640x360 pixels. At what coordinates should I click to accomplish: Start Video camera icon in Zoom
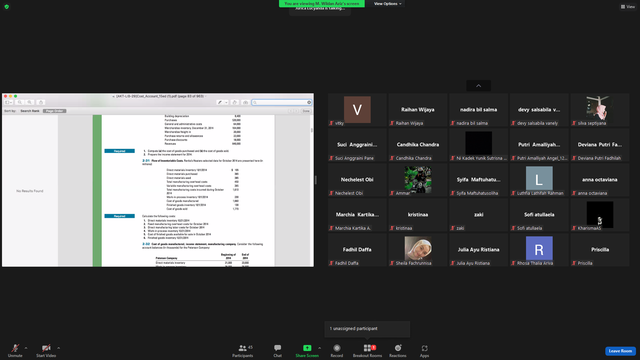click(x=46, y=348)
